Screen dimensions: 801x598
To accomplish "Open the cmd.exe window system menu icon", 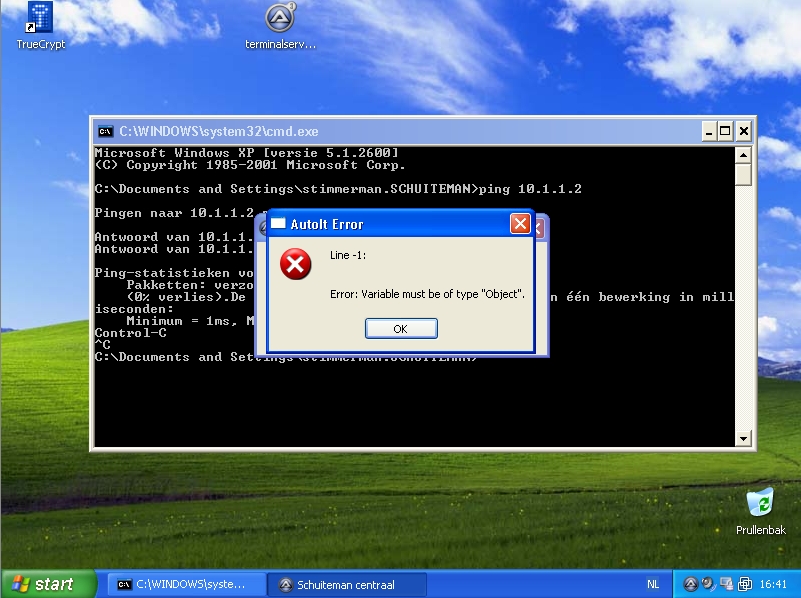I will [105, 131].
